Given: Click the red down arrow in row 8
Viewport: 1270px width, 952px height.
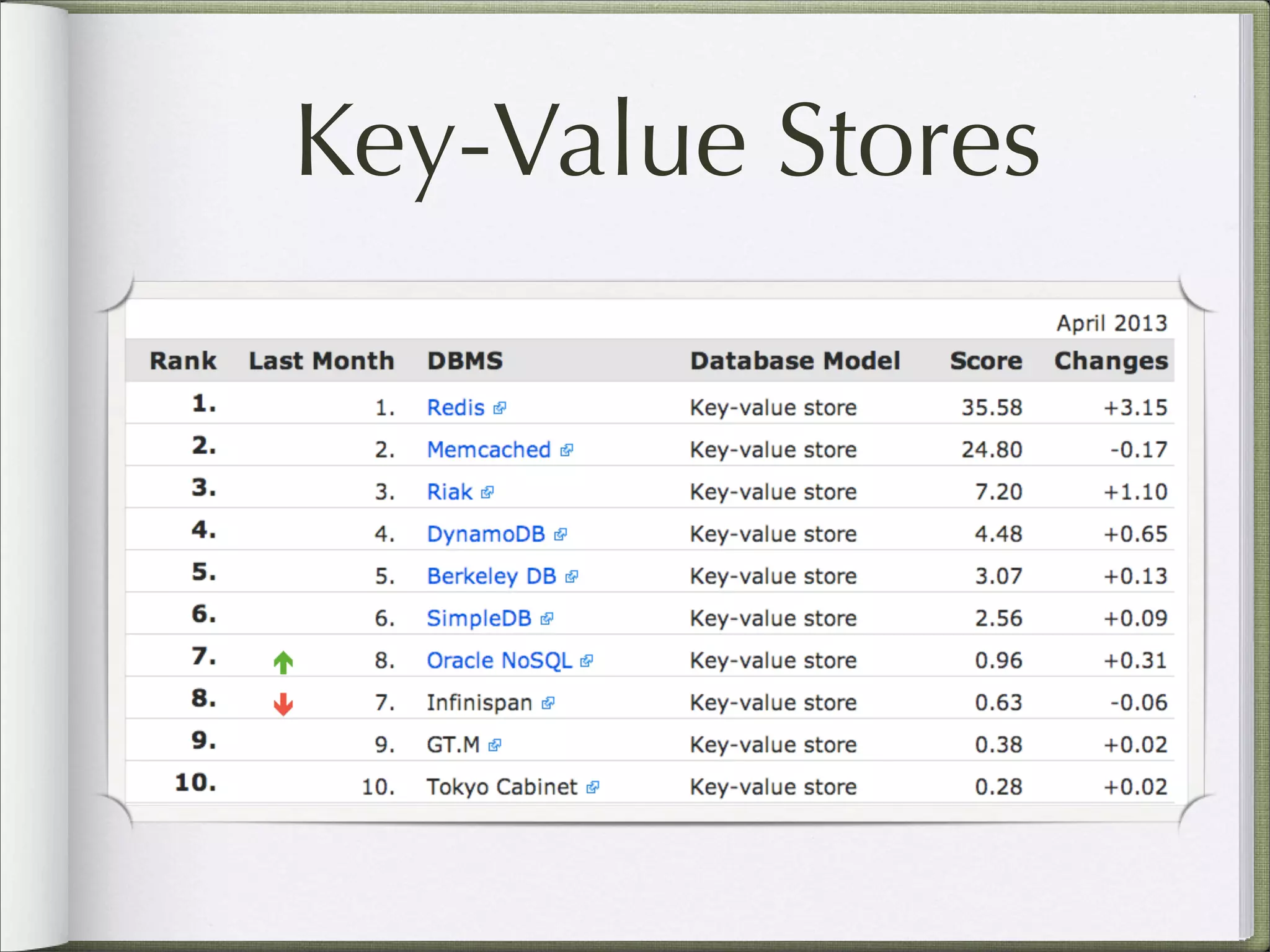Looking at the screenshot, I should (x=283, y=705).
